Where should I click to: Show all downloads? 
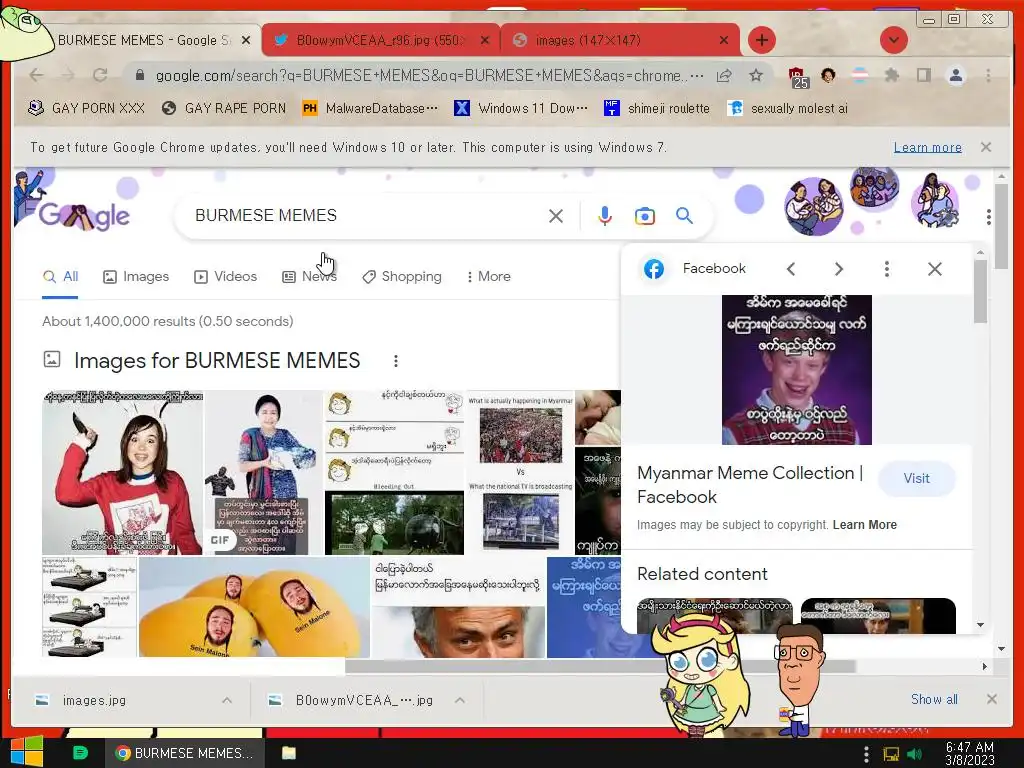pos(934,699)
